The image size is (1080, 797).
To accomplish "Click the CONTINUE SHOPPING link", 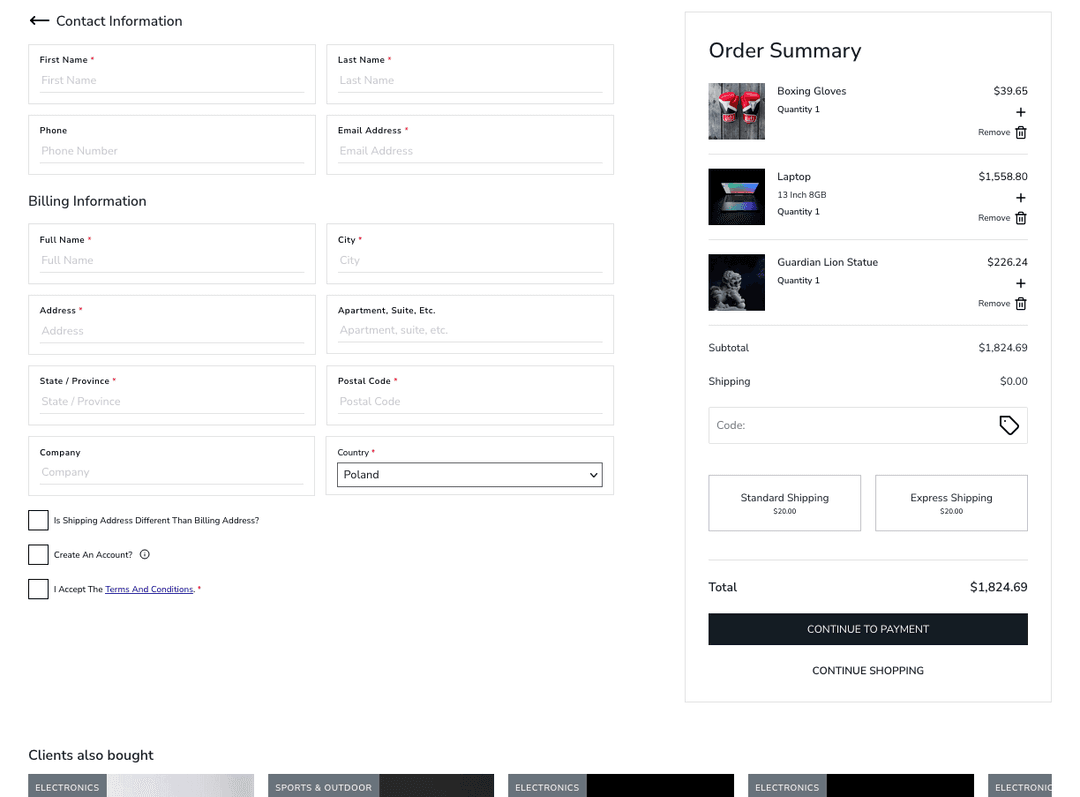I will point(867,670).
